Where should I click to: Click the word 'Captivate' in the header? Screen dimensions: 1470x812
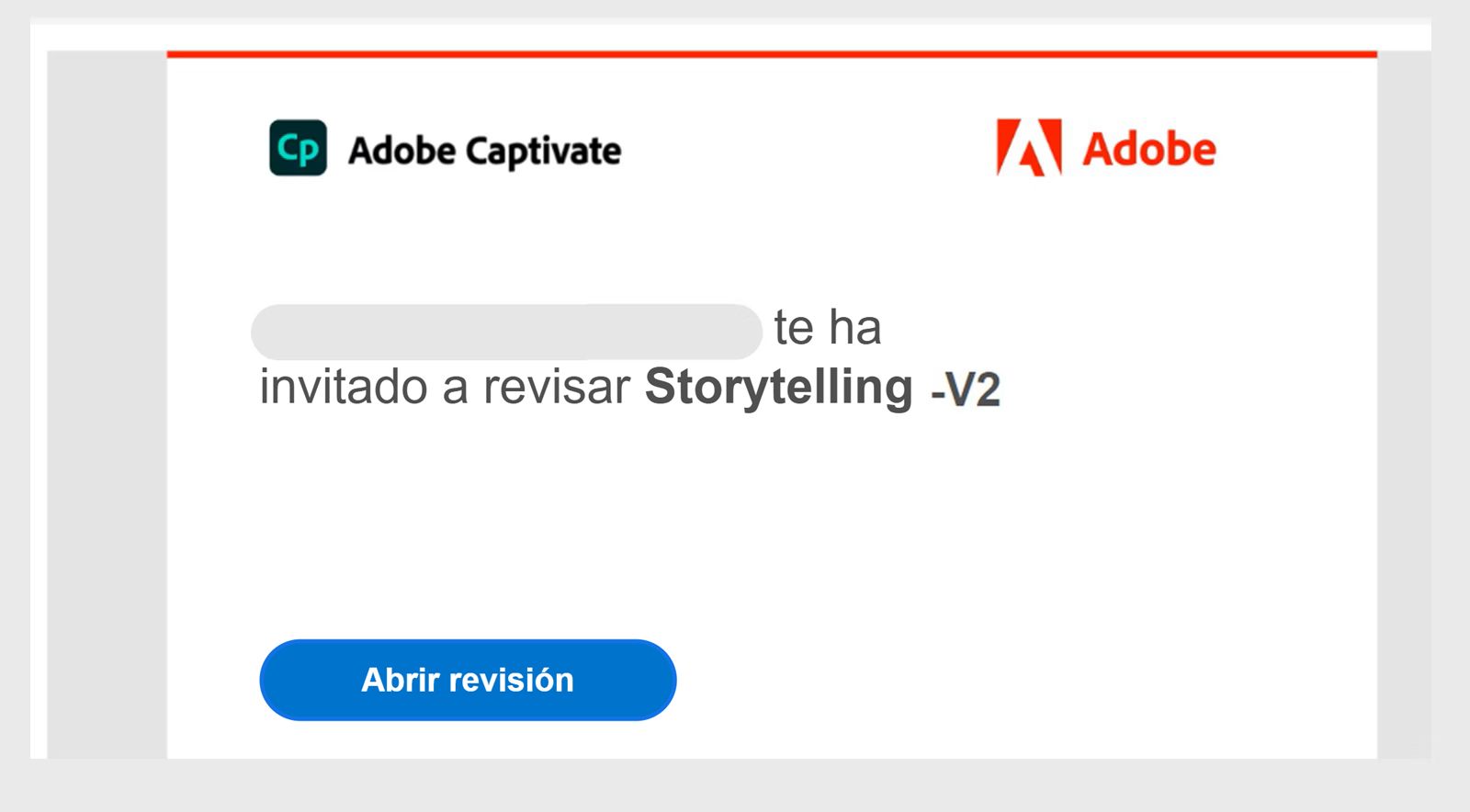[543, 152]
